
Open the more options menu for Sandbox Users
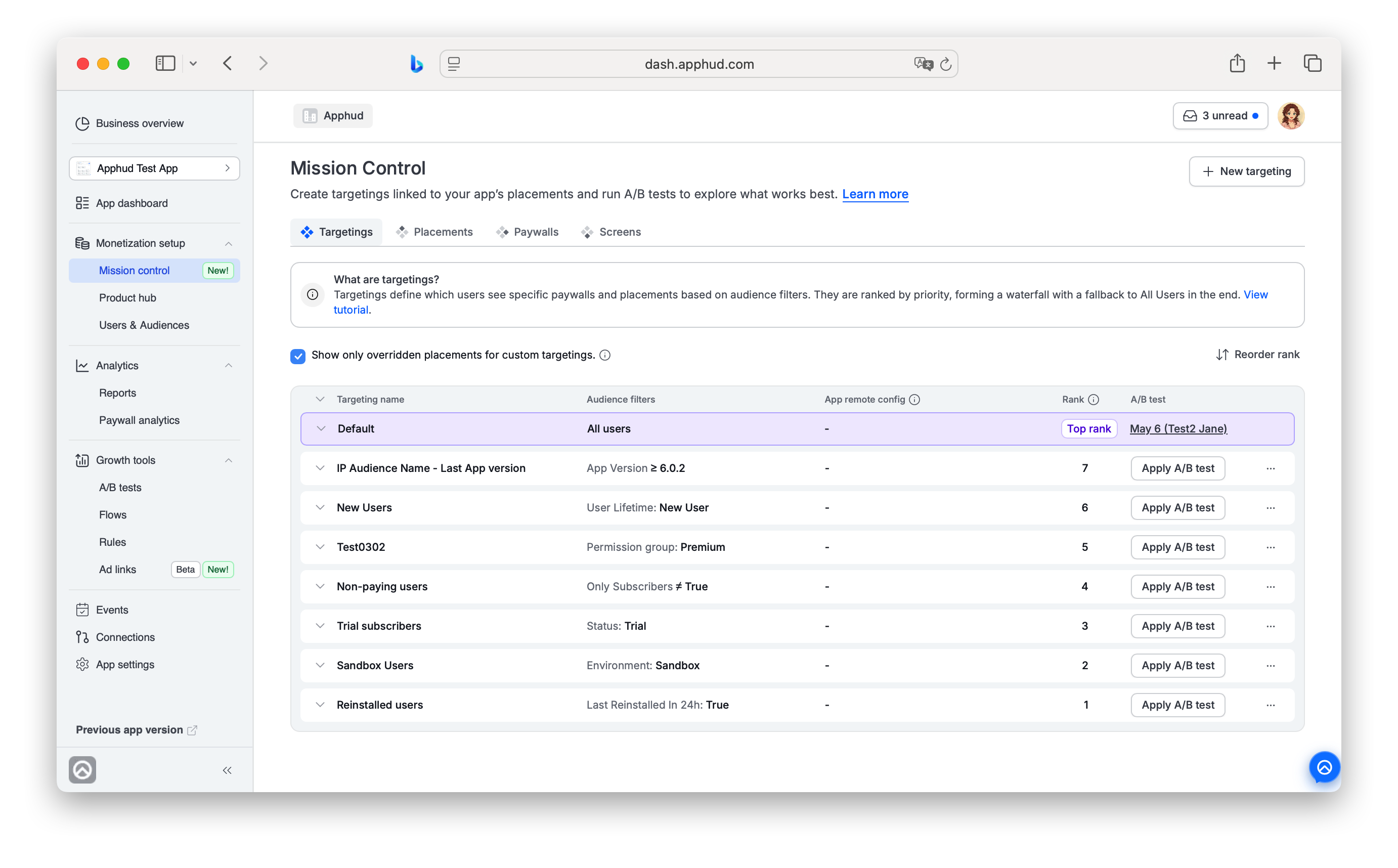[x=1271, y=666]
